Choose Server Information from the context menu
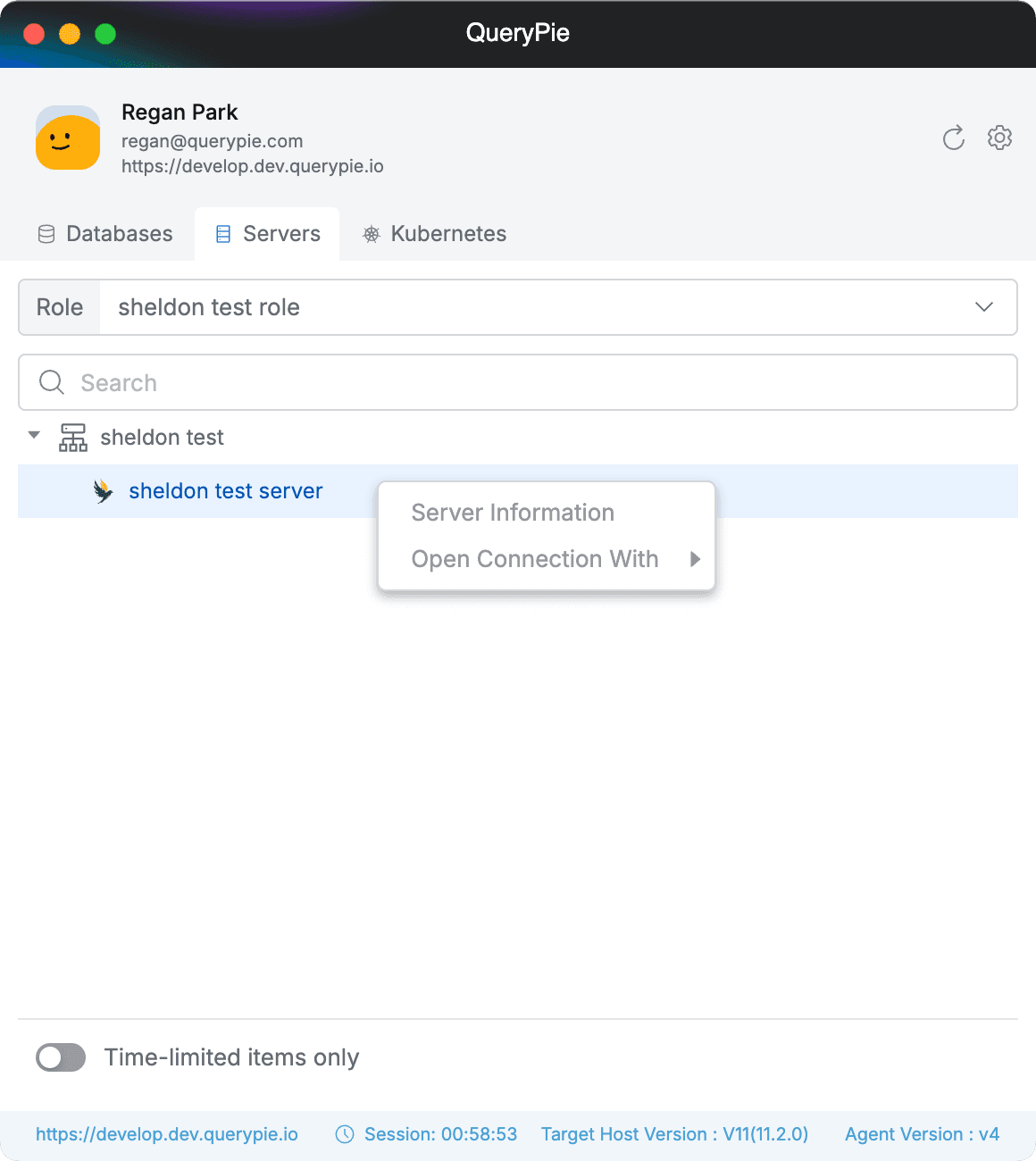The width and height of the screenshot is (1036, 1161). click(513, 513)
